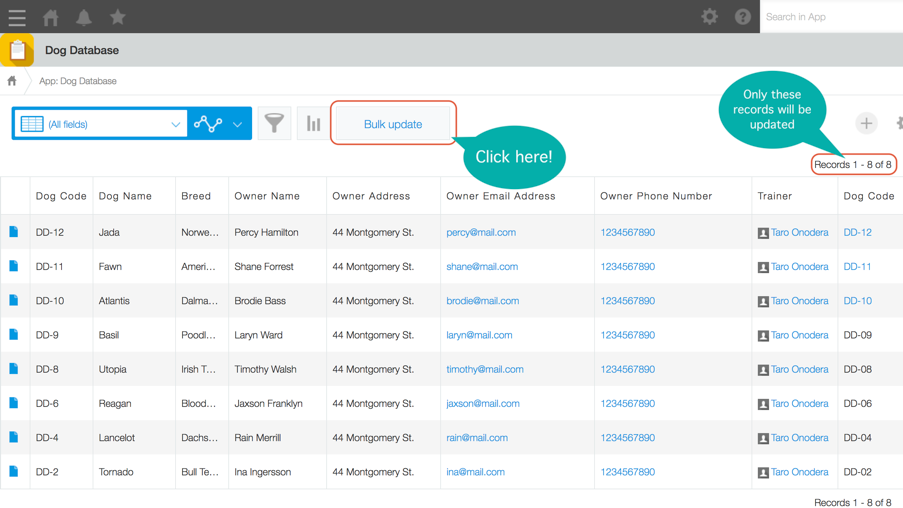Open the settings gear icon
Viewport: 903px width, 508px height.
tap(709, 17)
